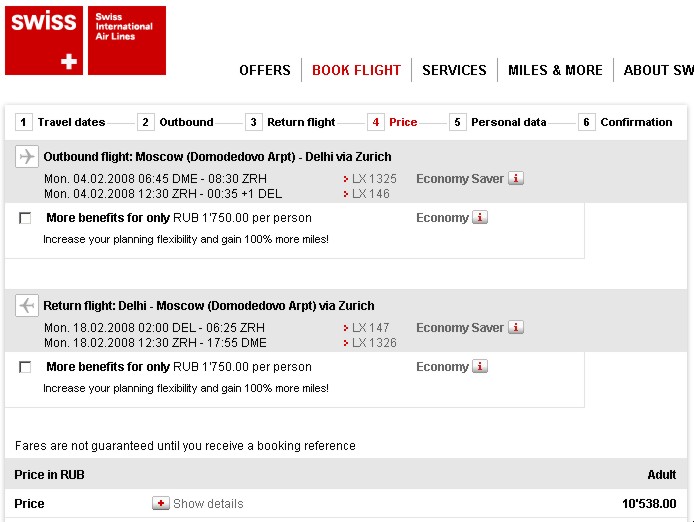Open the SERVICES menu
The width and height of the screenshot is (694, 522).
pyautogui.click(x=454, y=70)
